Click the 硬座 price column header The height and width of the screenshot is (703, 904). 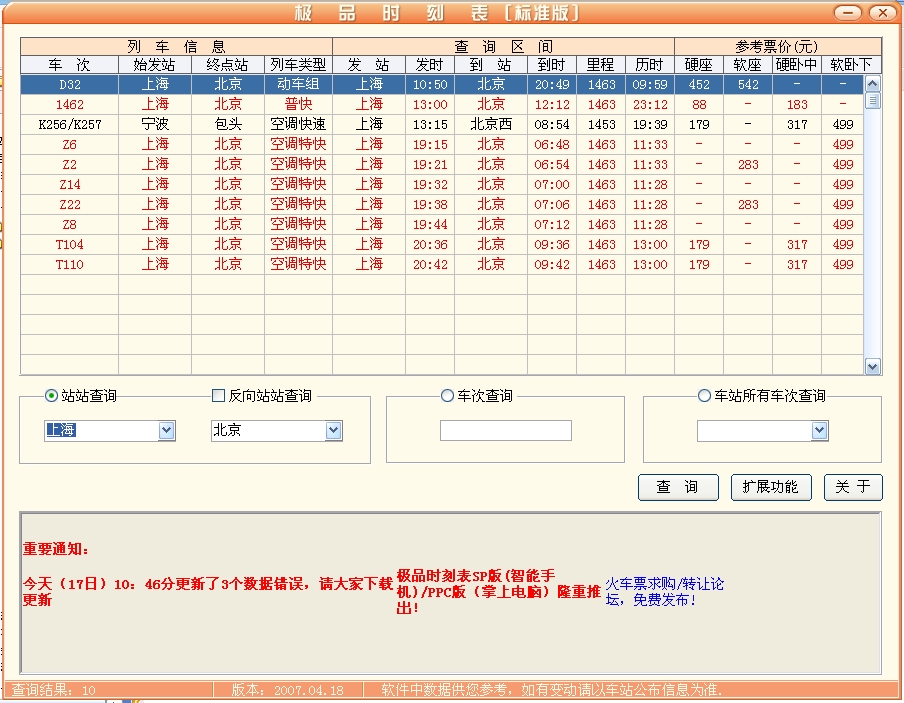click(x=699, y=65)
